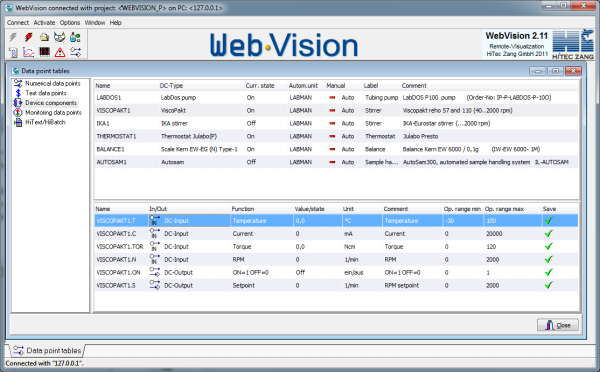
Task: Open the Activate menu
Action: pos(44,23)
